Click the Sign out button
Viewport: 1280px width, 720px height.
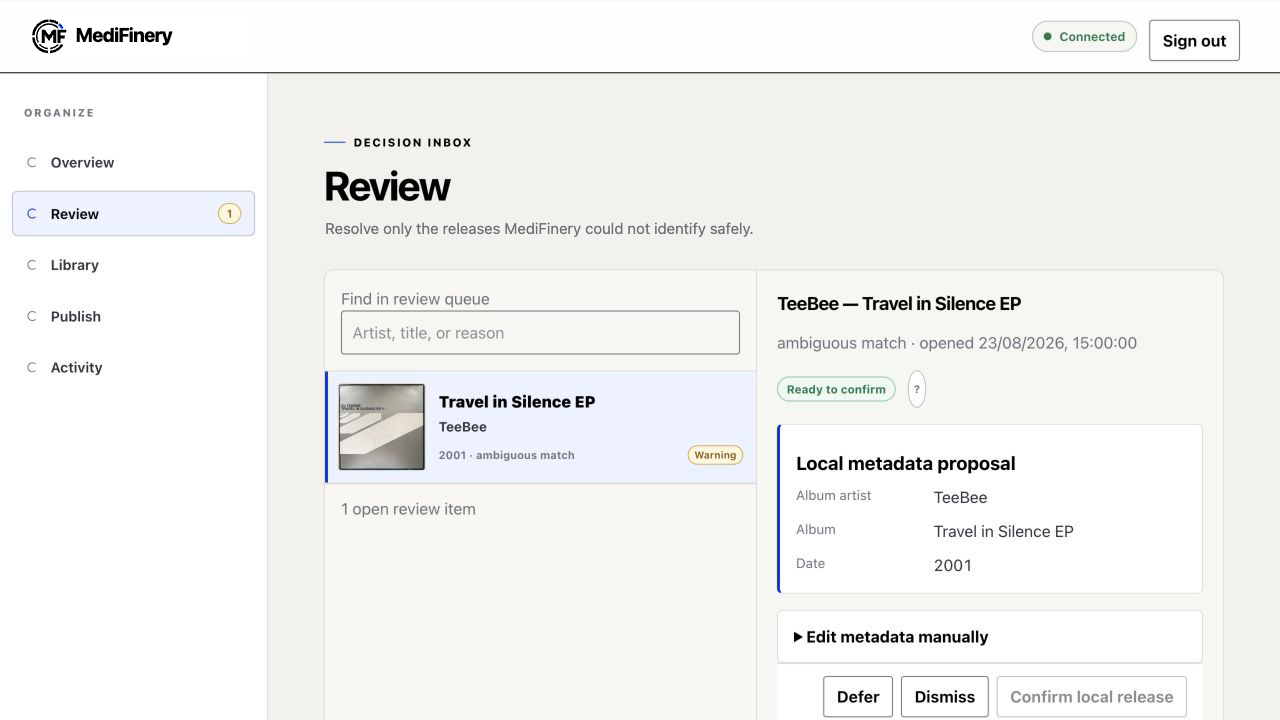(x=1194, y=40)
